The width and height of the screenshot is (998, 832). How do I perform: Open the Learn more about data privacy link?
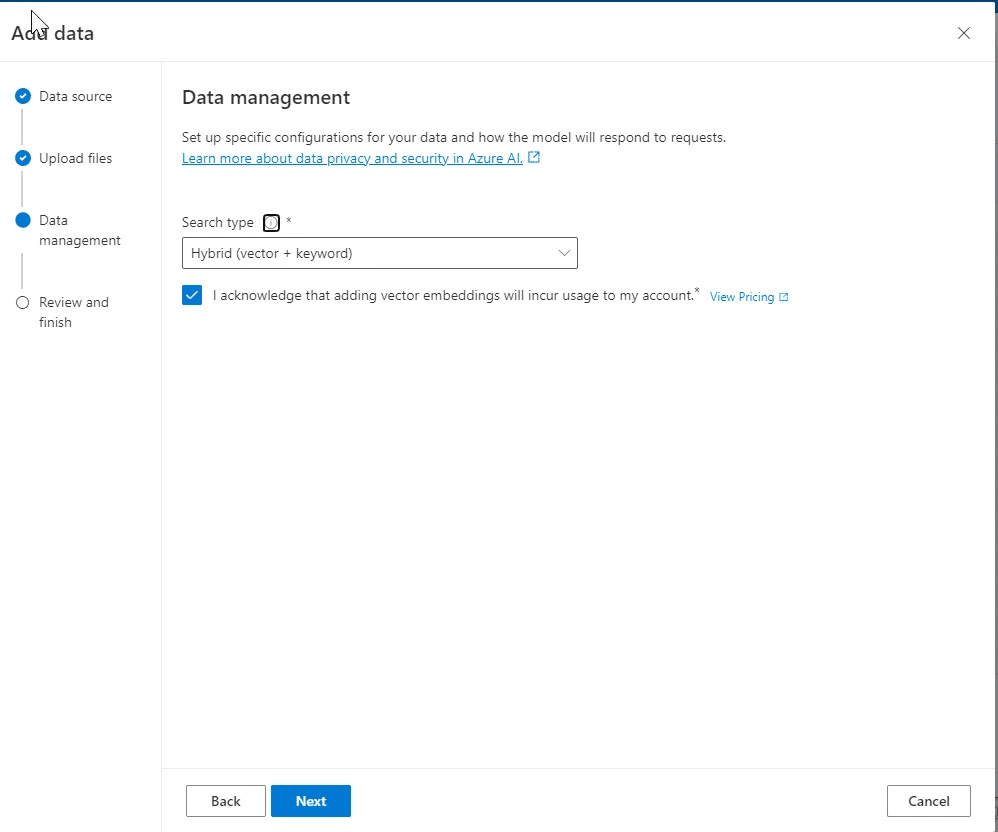(x=352, y=158)
